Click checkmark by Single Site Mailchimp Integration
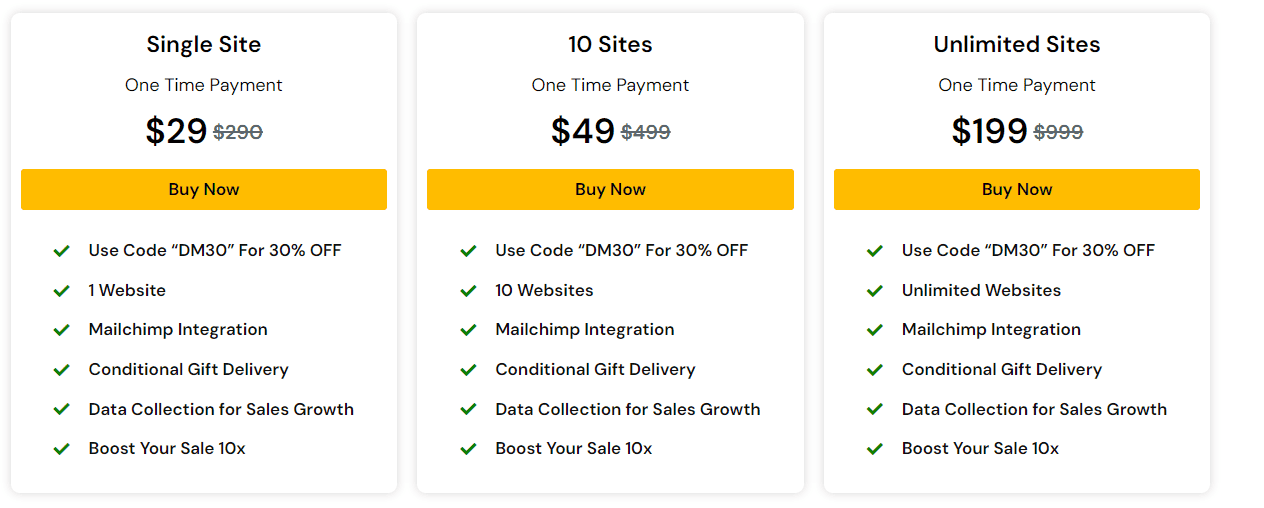Screen dimensions: 1264x508 pyautogui.click(x=62, y=330)
